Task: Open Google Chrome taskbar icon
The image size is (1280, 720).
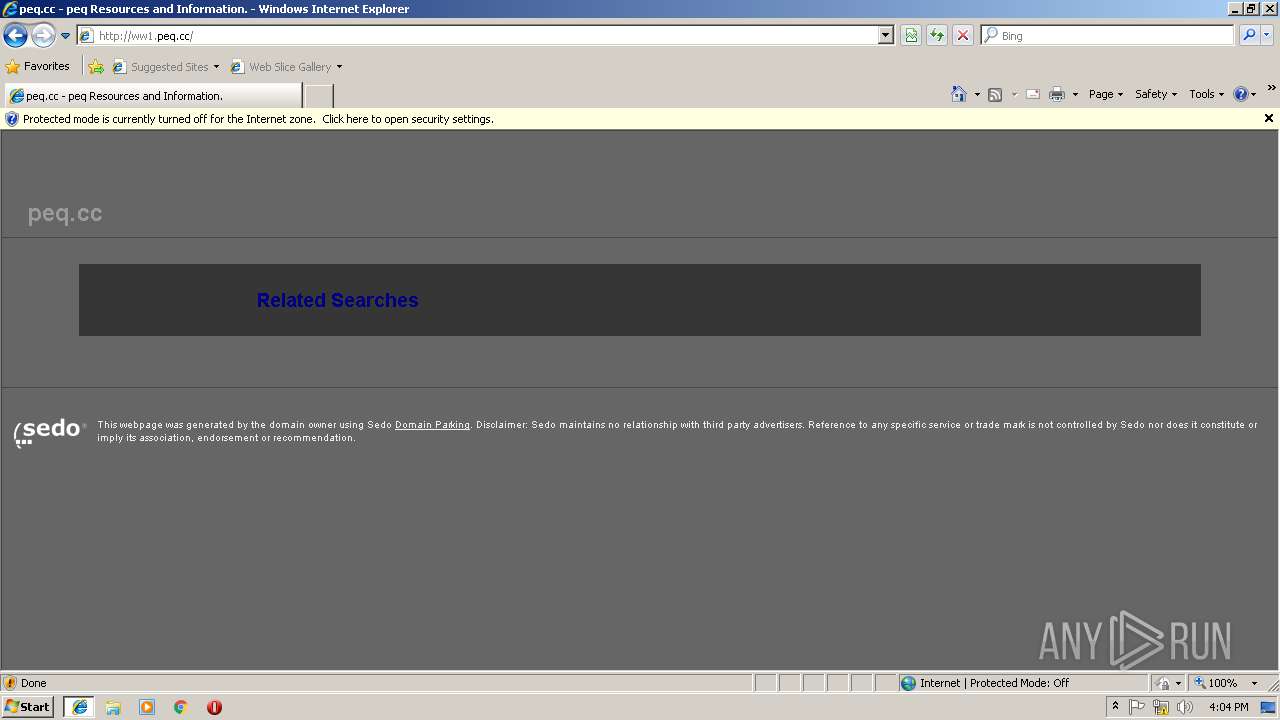Action: point(181,707)
